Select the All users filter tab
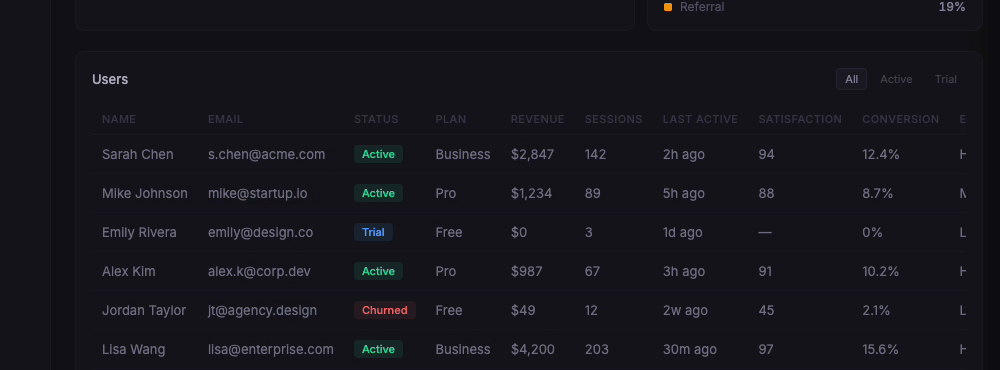Screen dimensions: 1000x370 (x=851, y=79)
